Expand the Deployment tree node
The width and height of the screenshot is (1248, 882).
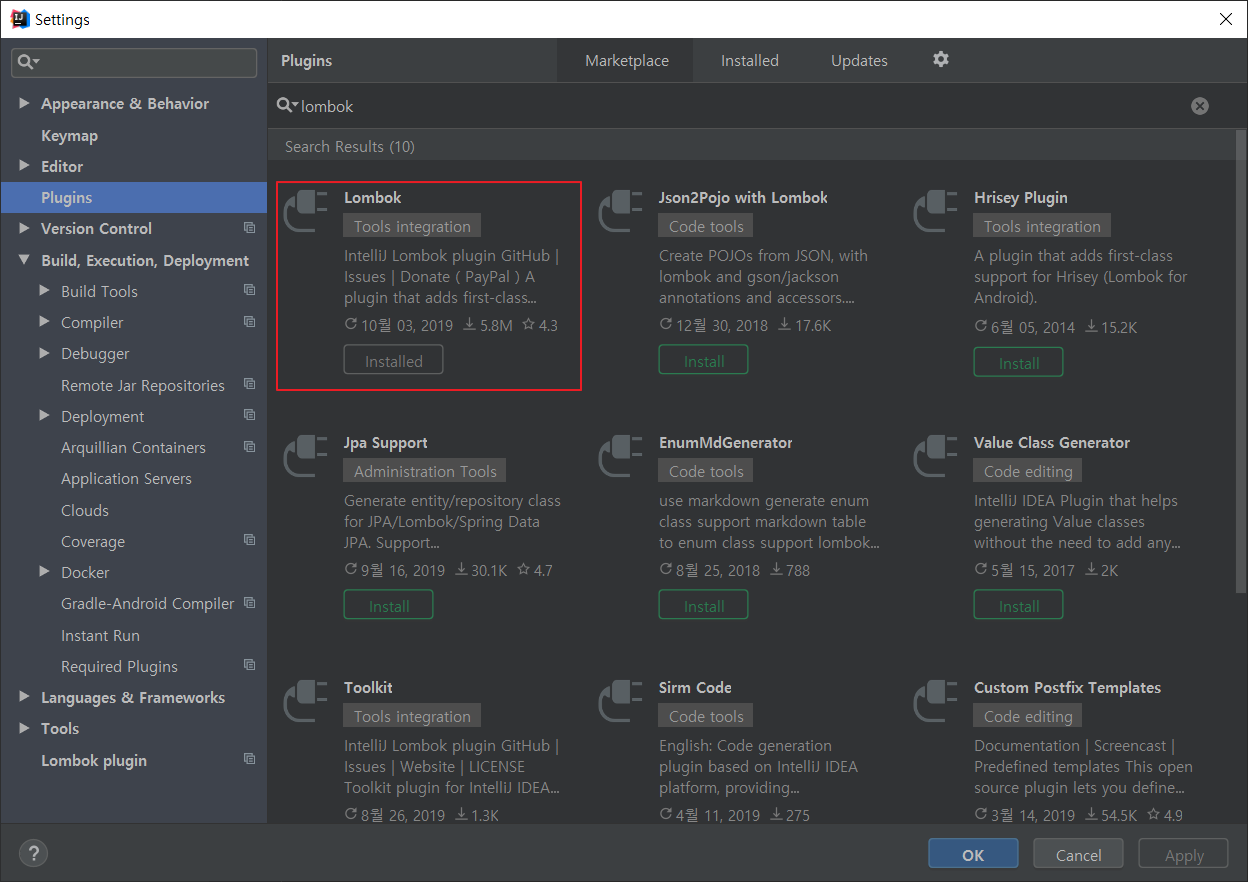click(x=44, y=416)
